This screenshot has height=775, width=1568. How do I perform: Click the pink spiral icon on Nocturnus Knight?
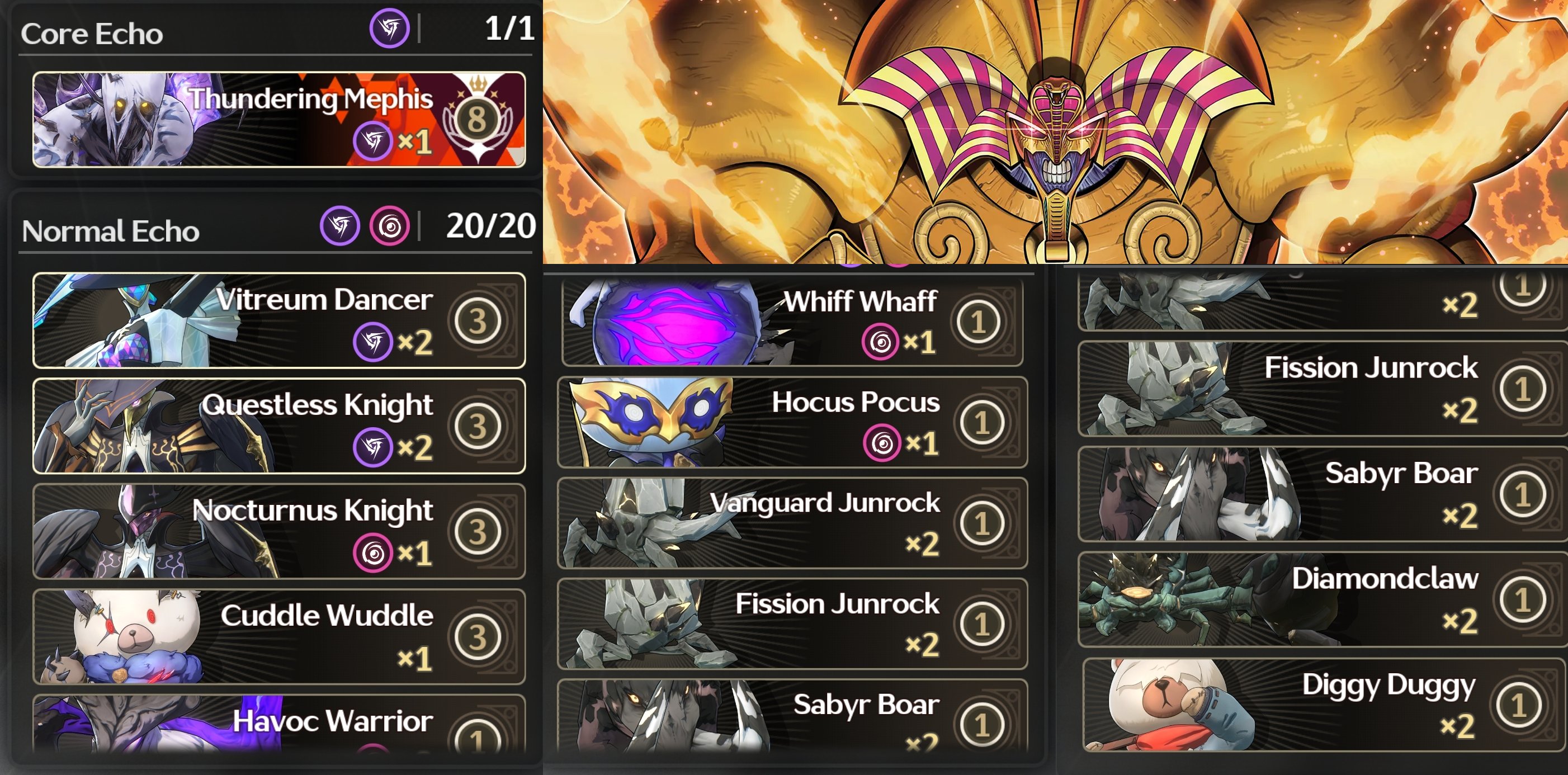point(372,553)
